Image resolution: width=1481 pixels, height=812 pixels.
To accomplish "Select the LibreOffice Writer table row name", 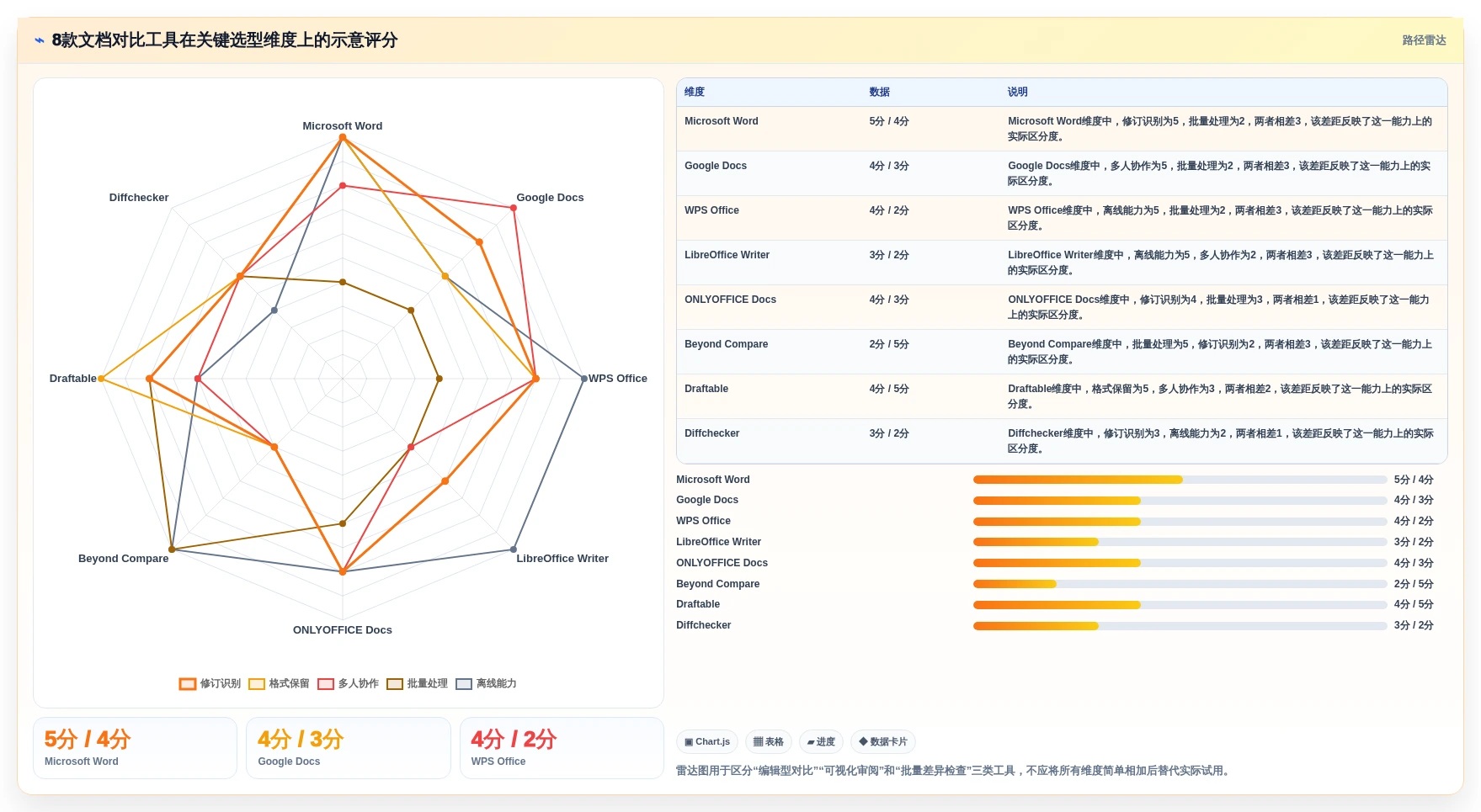I will [727, 255].
